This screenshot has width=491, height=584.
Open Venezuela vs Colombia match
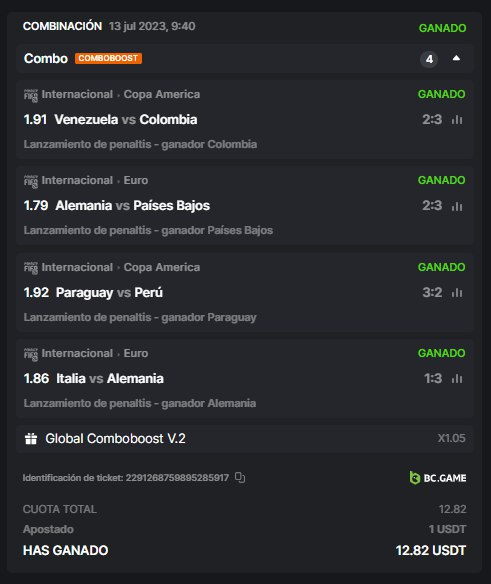(x=126, y=120)
